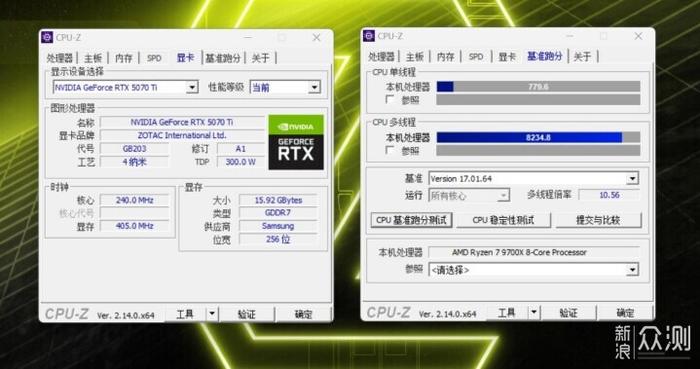Click the 工艺 value 4 纳米
Image resolution: width=700 pixels, height=369 pixels.
(x=134, y=162)
